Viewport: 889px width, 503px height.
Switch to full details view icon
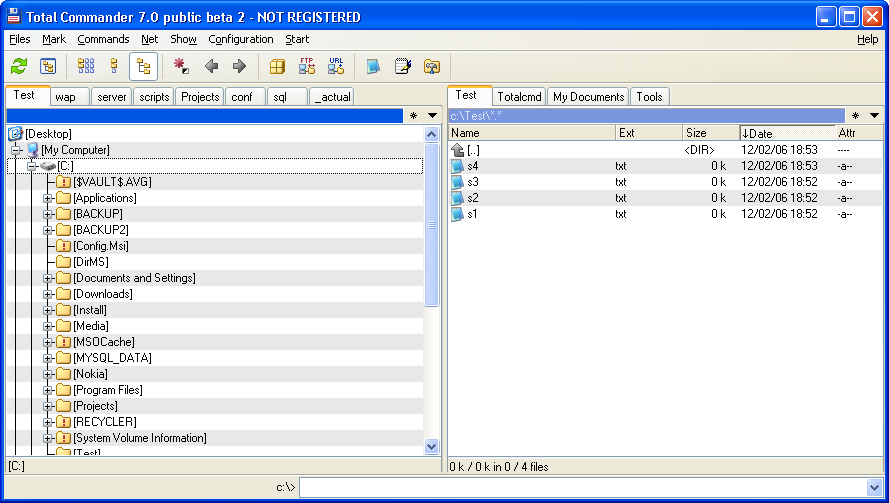click(114, 66)
